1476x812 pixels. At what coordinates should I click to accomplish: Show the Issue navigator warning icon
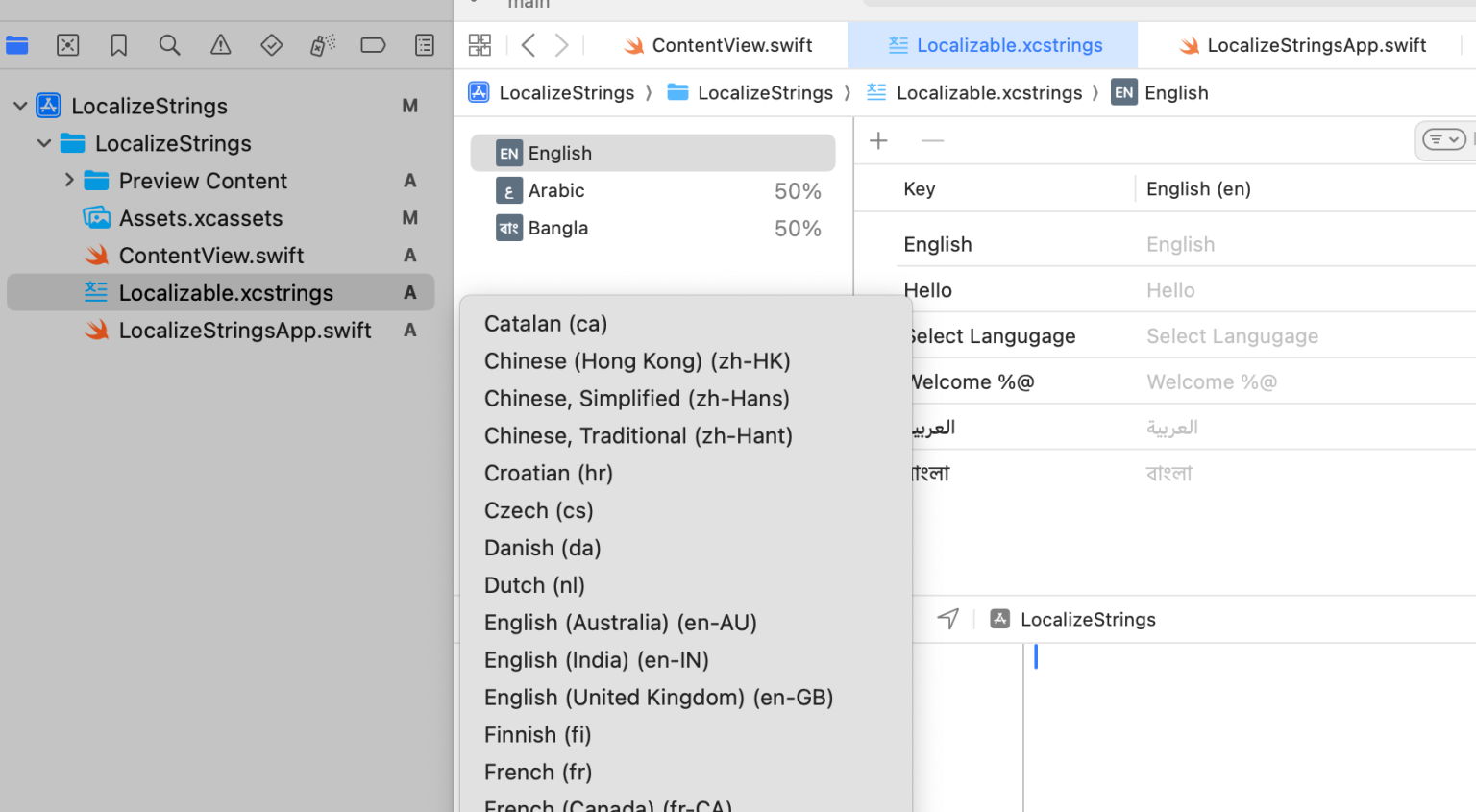pos(220,45)
